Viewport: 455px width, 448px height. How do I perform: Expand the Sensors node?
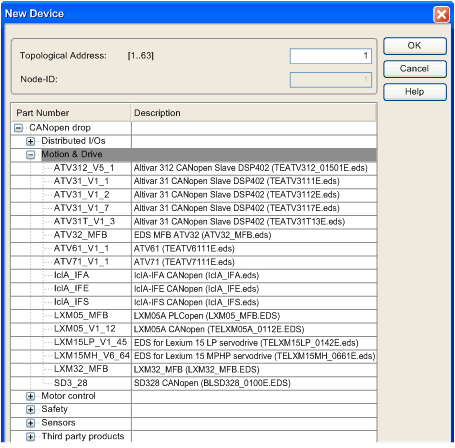point(31,423)
